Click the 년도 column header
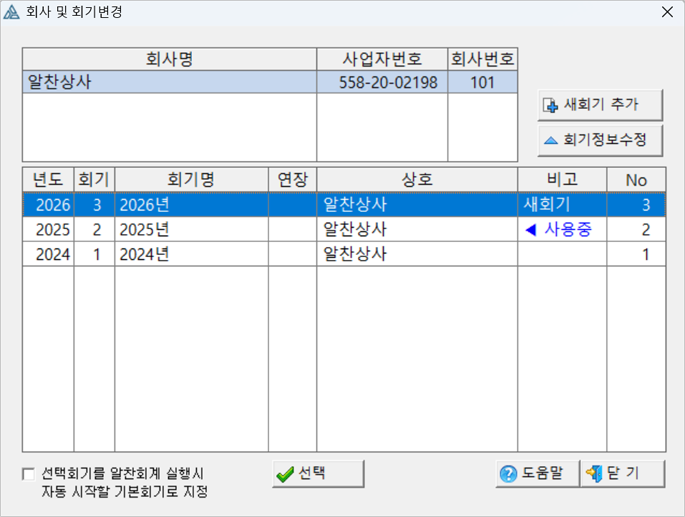This screenshot has height=517, width=685. (x=48, y=180)
